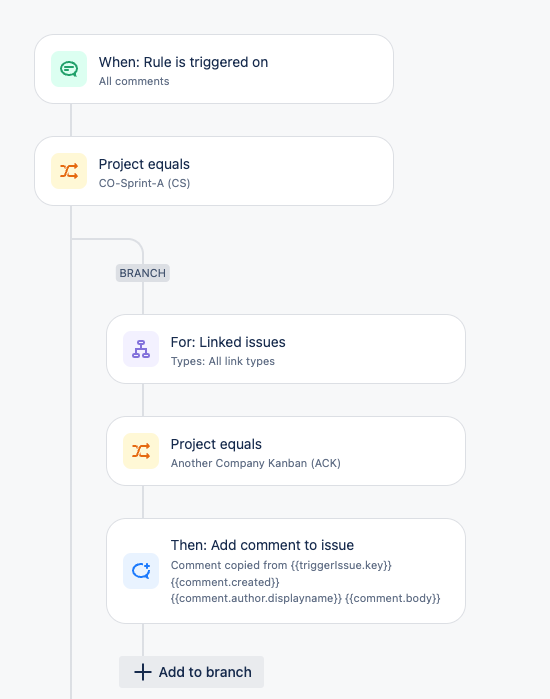The height and width of the screenshot is (699, 550).
Task: Click the blue add comment action icon
Action: pos(141,571)
